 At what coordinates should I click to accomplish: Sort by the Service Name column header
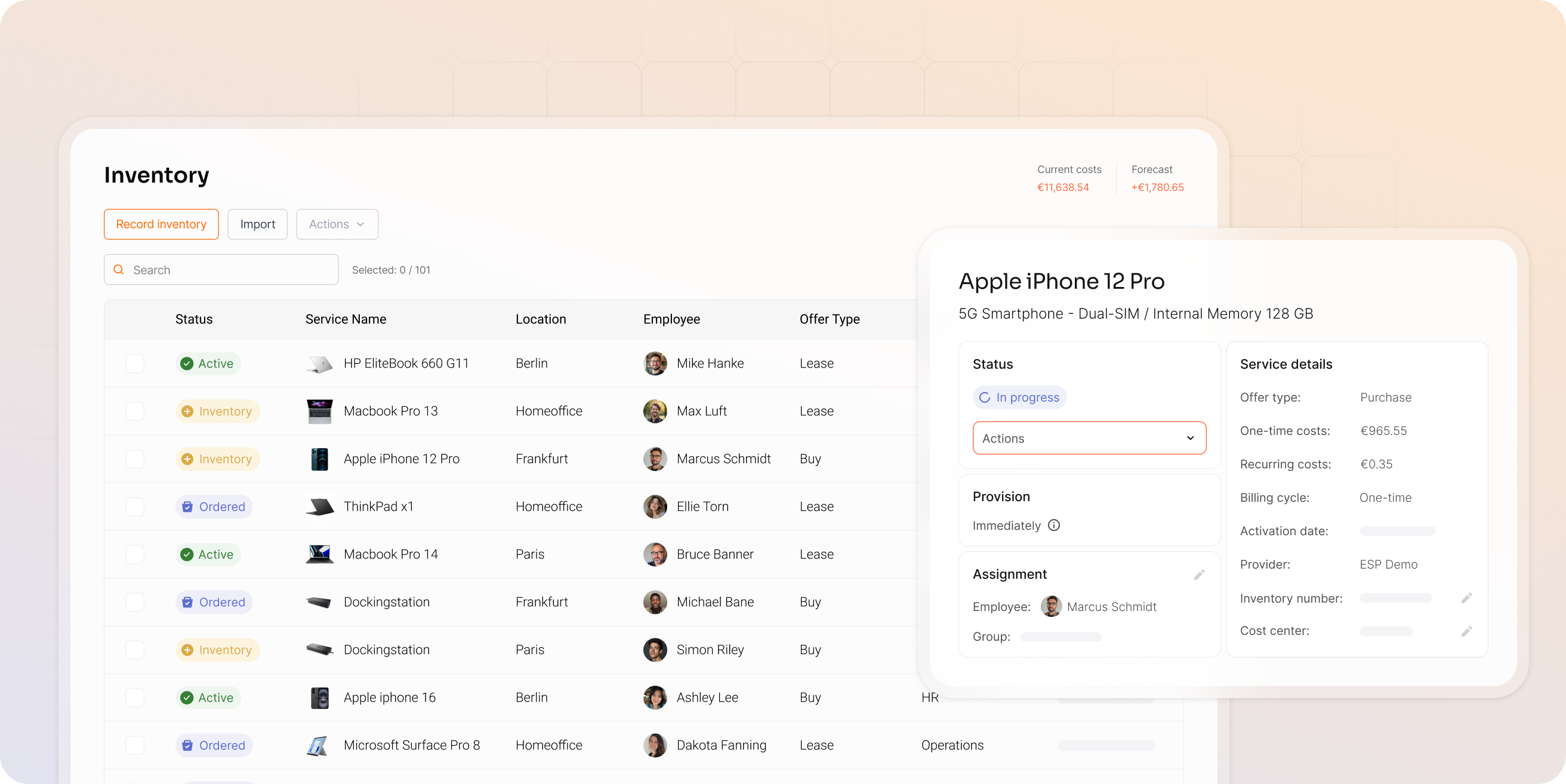tap(346, 319)
